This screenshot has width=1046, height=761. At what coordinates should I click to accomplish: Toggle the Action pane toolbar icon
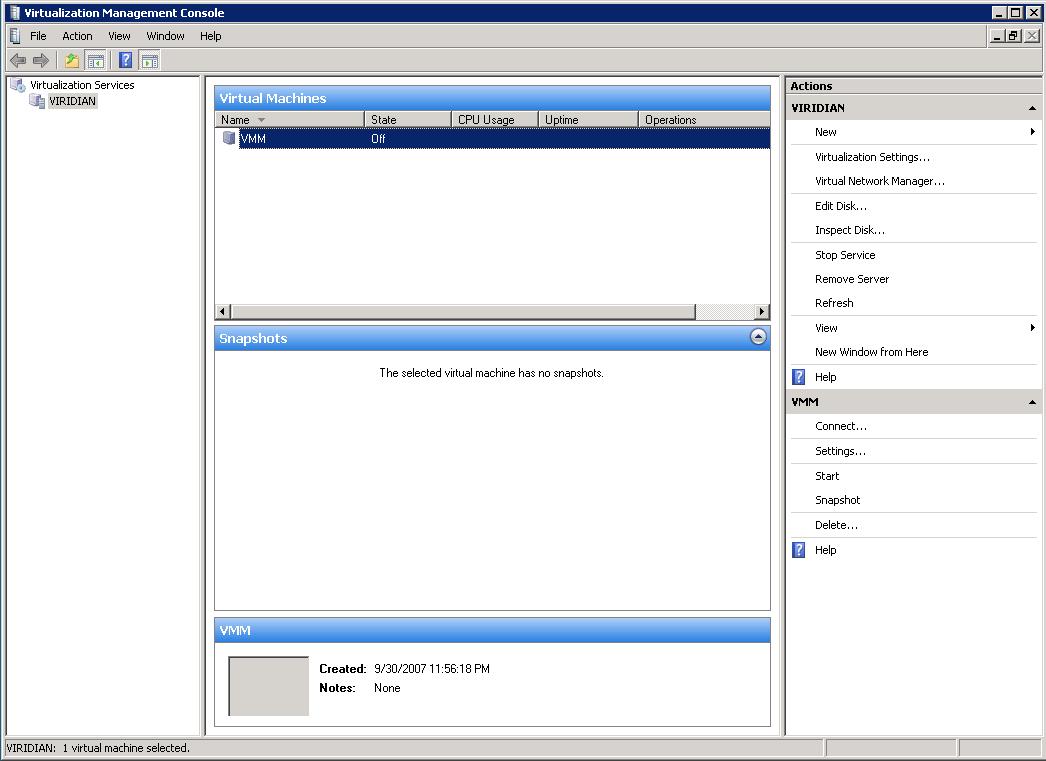pos(150,61)
